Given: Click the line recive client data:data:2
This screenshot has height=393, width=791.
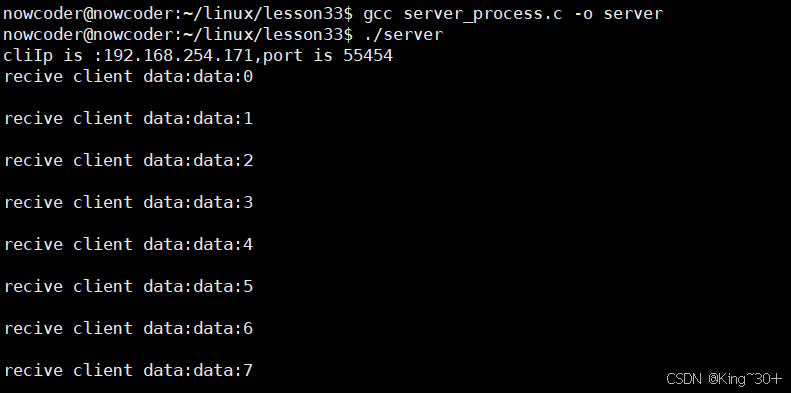Looking at the screenshot, I should (x=128, y=160).
